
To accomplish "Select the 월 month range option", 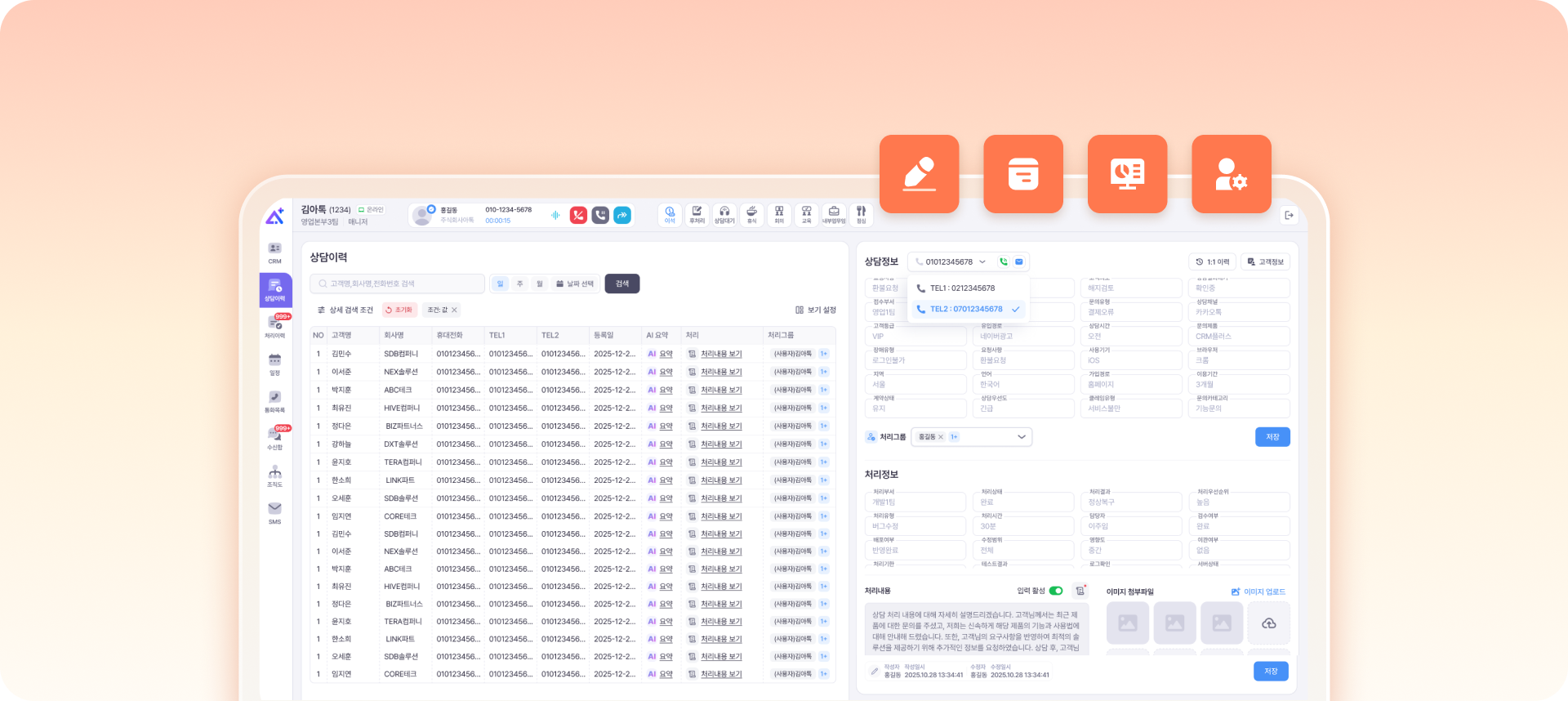I will pyautogui.click(x=540, y=284).
